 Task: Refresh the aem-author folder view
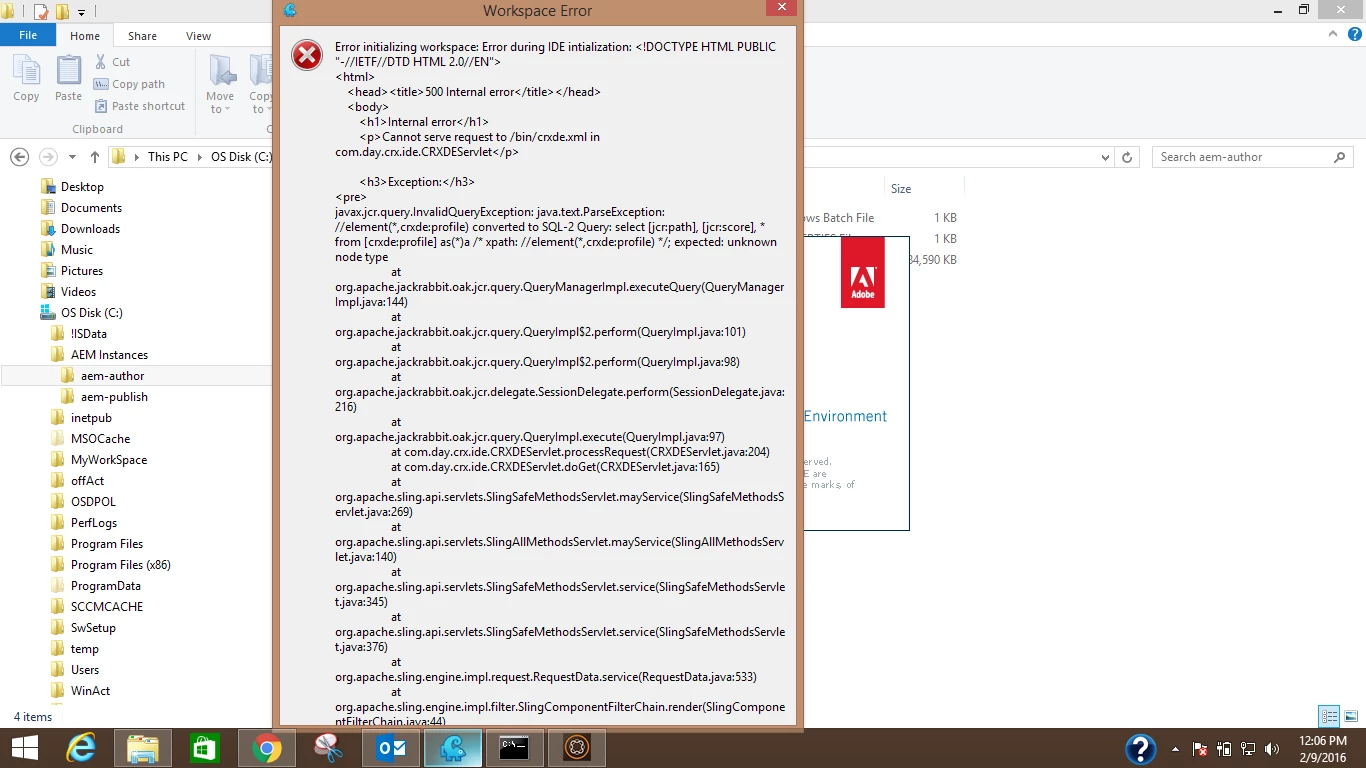pos(1127,157)
